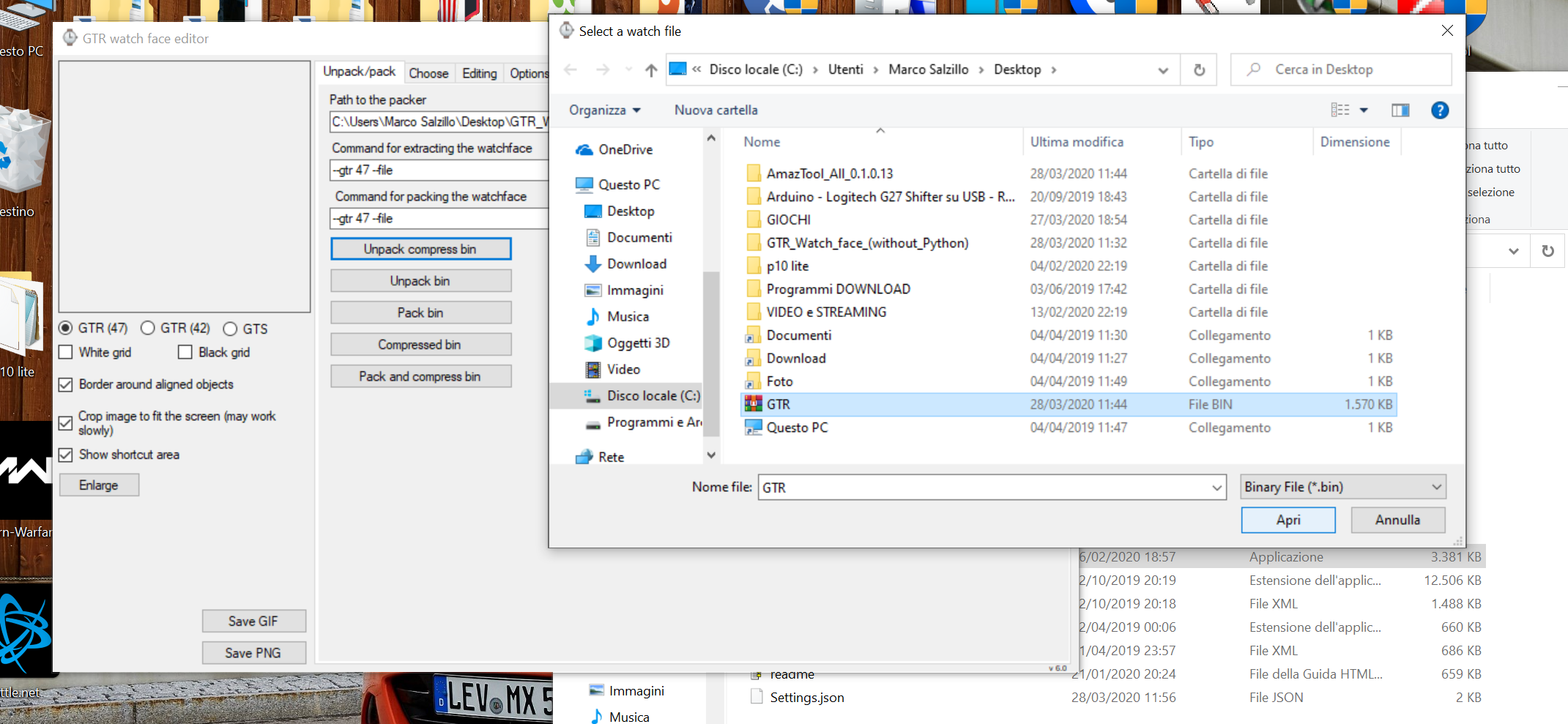This screenshot has width=1568, height=724.
Task: Open the Desktop folder icon in navigation pane
Action: point(592,211)
